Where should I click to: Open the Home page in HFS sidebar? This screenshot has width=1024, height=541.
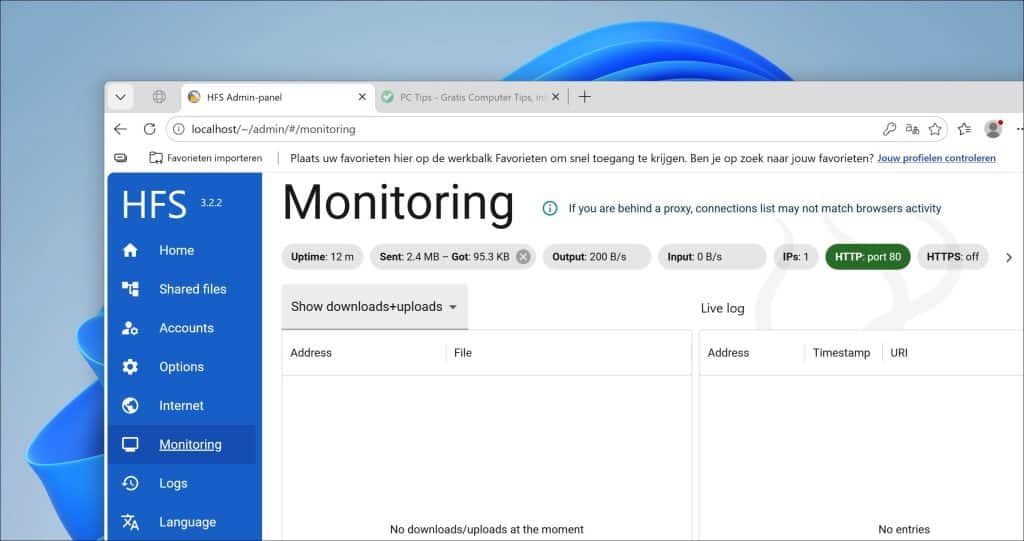click(x=176, y=250)
